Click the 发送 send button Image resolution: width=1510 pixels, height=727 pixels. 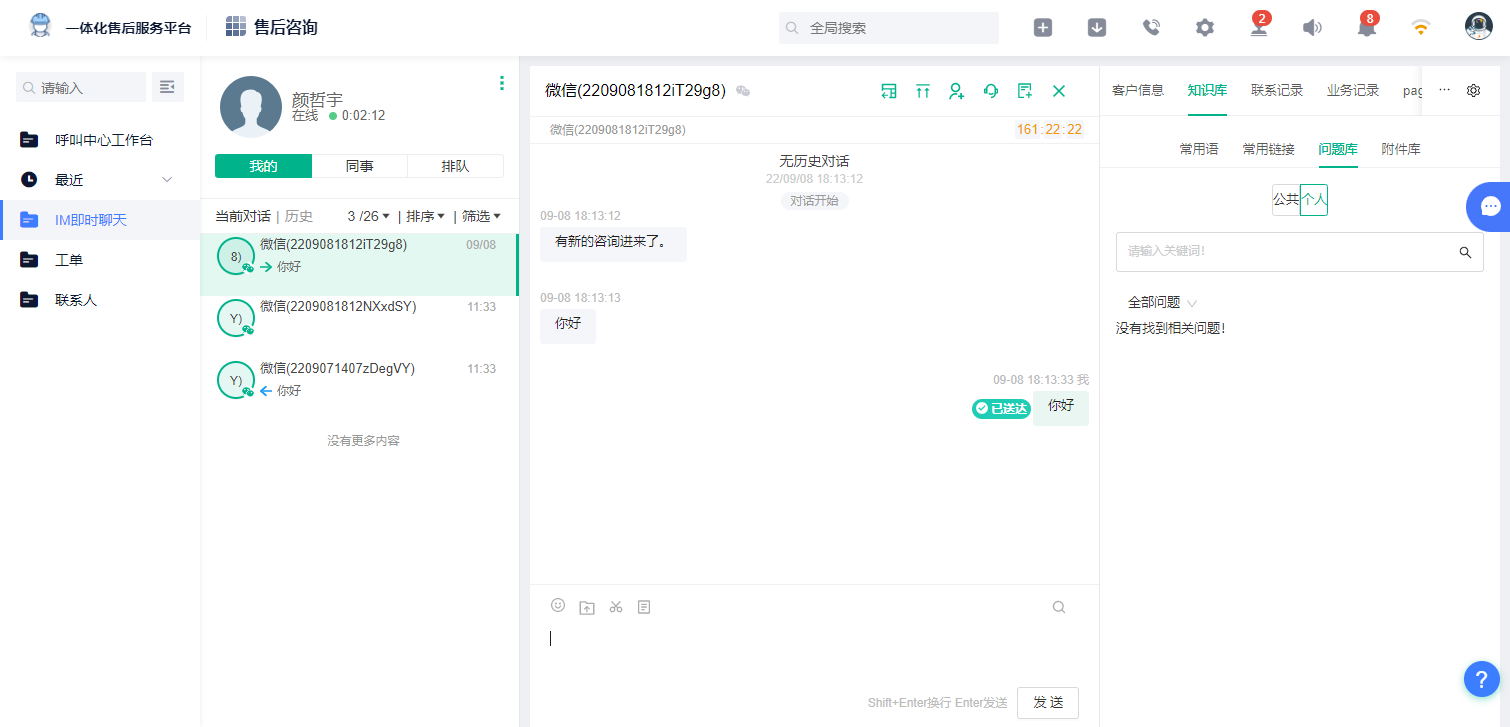click(x=1047, y=702)
